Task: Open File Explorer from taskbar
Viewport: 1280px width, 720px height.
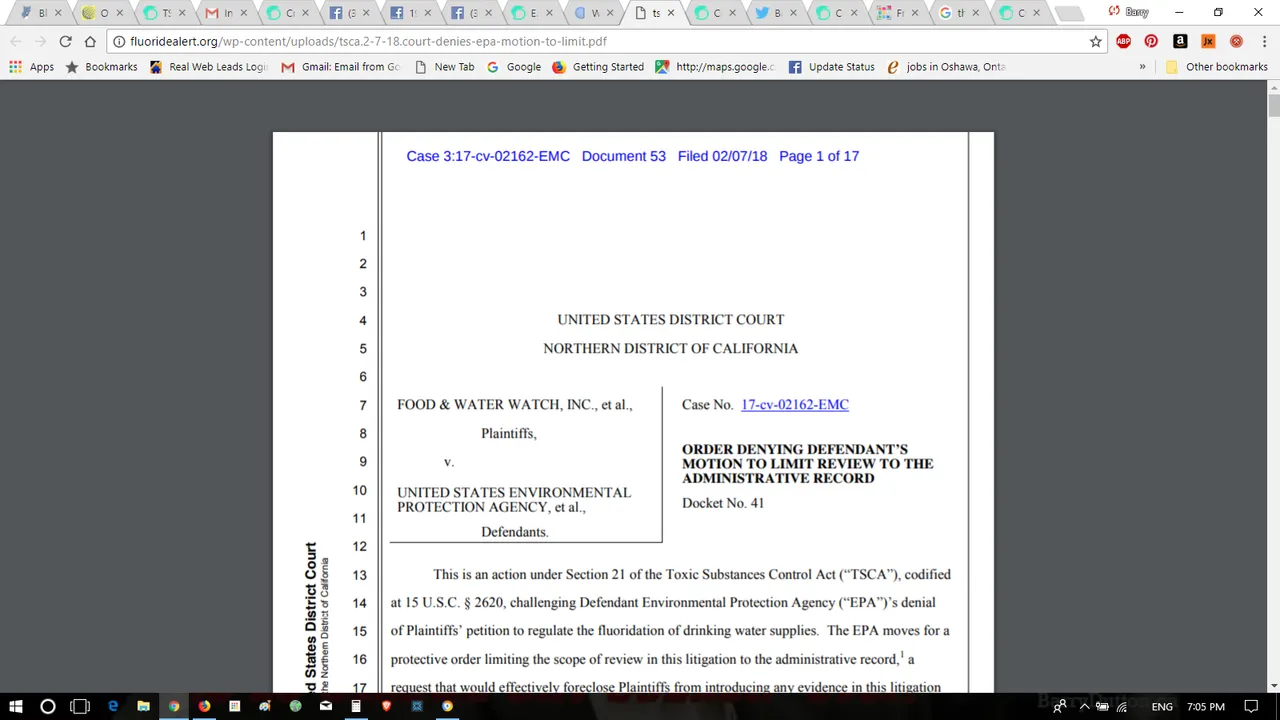Action: tap(143, 706)
